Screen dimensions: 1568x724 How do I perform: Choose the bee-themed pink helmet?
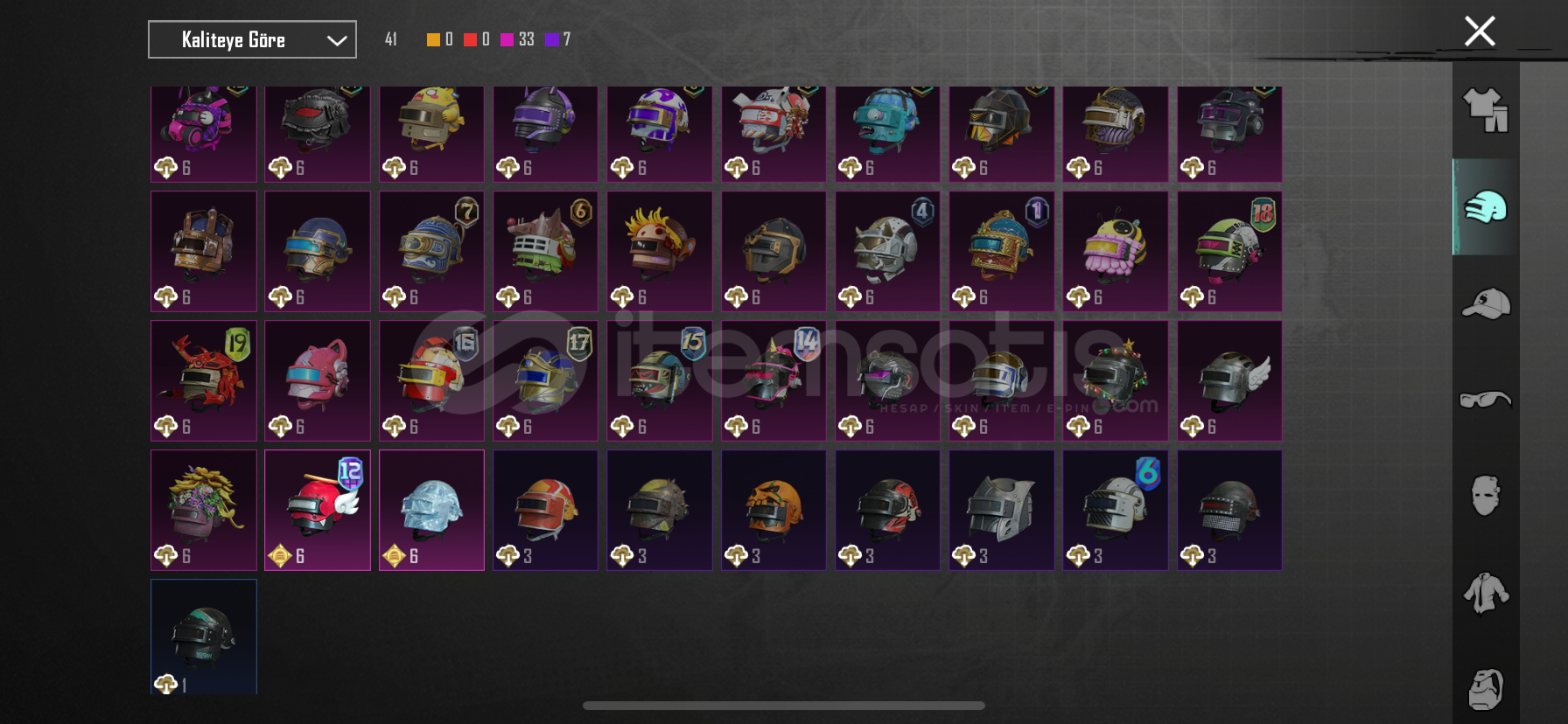coord(1116,251)
